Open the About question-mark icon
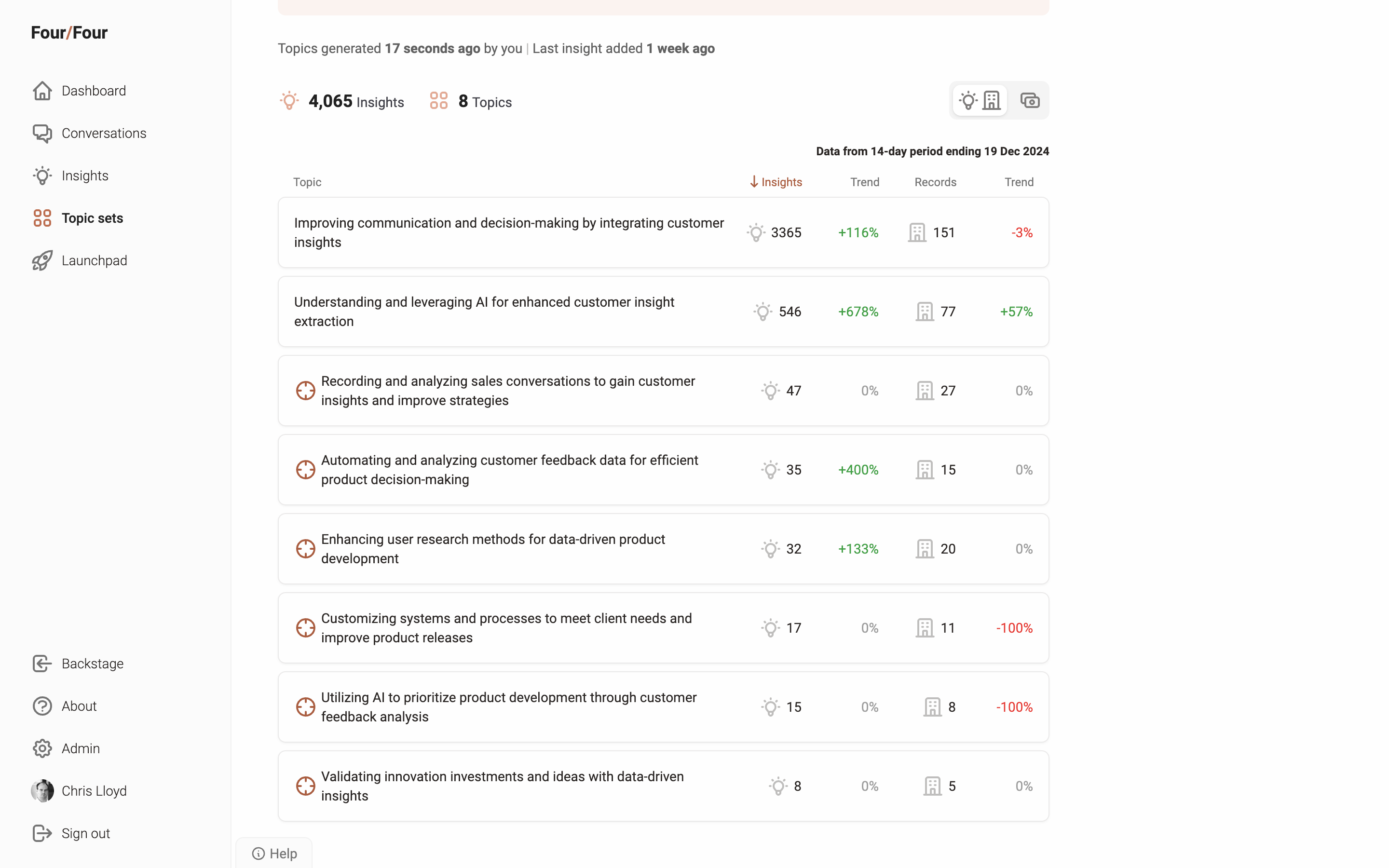The height and width of the screenshot is (868, 1389). [42, 706]
